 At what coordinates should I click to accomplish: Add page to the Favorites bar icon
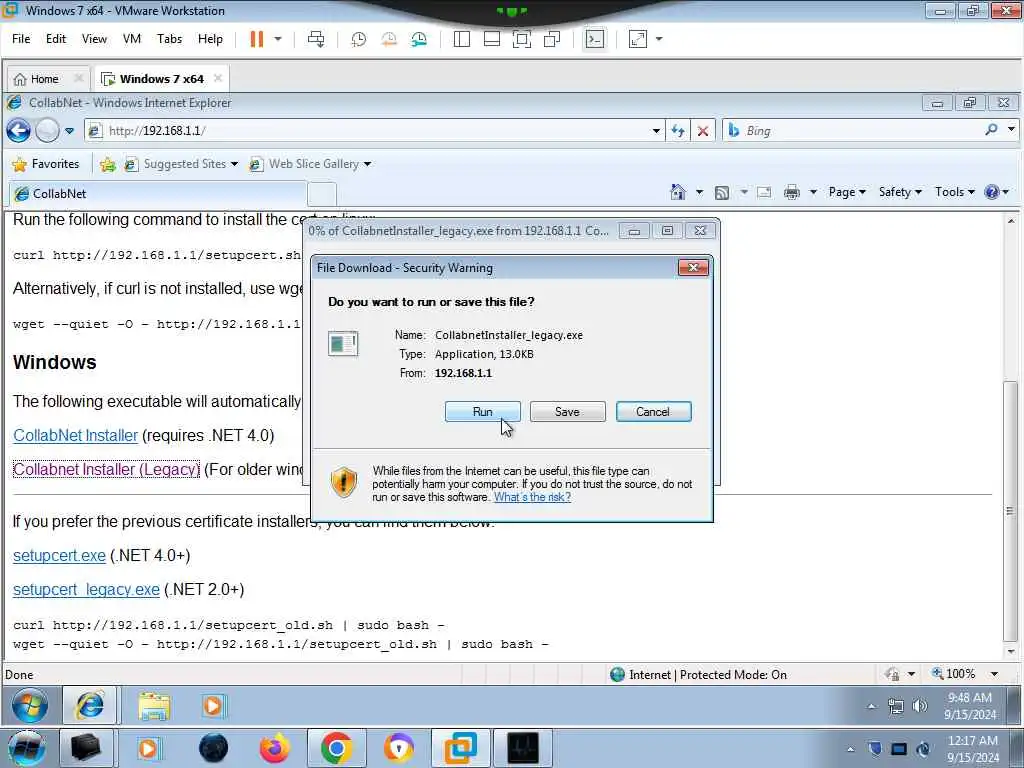(108, 165)
